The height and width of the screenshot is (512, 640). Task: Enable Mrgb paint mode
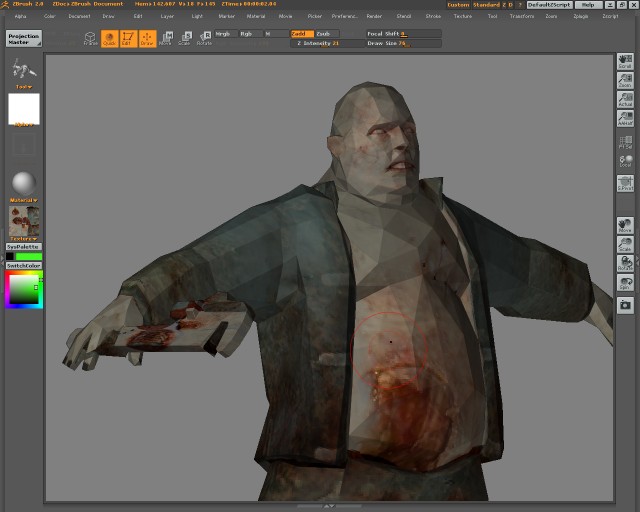(226, 34)
